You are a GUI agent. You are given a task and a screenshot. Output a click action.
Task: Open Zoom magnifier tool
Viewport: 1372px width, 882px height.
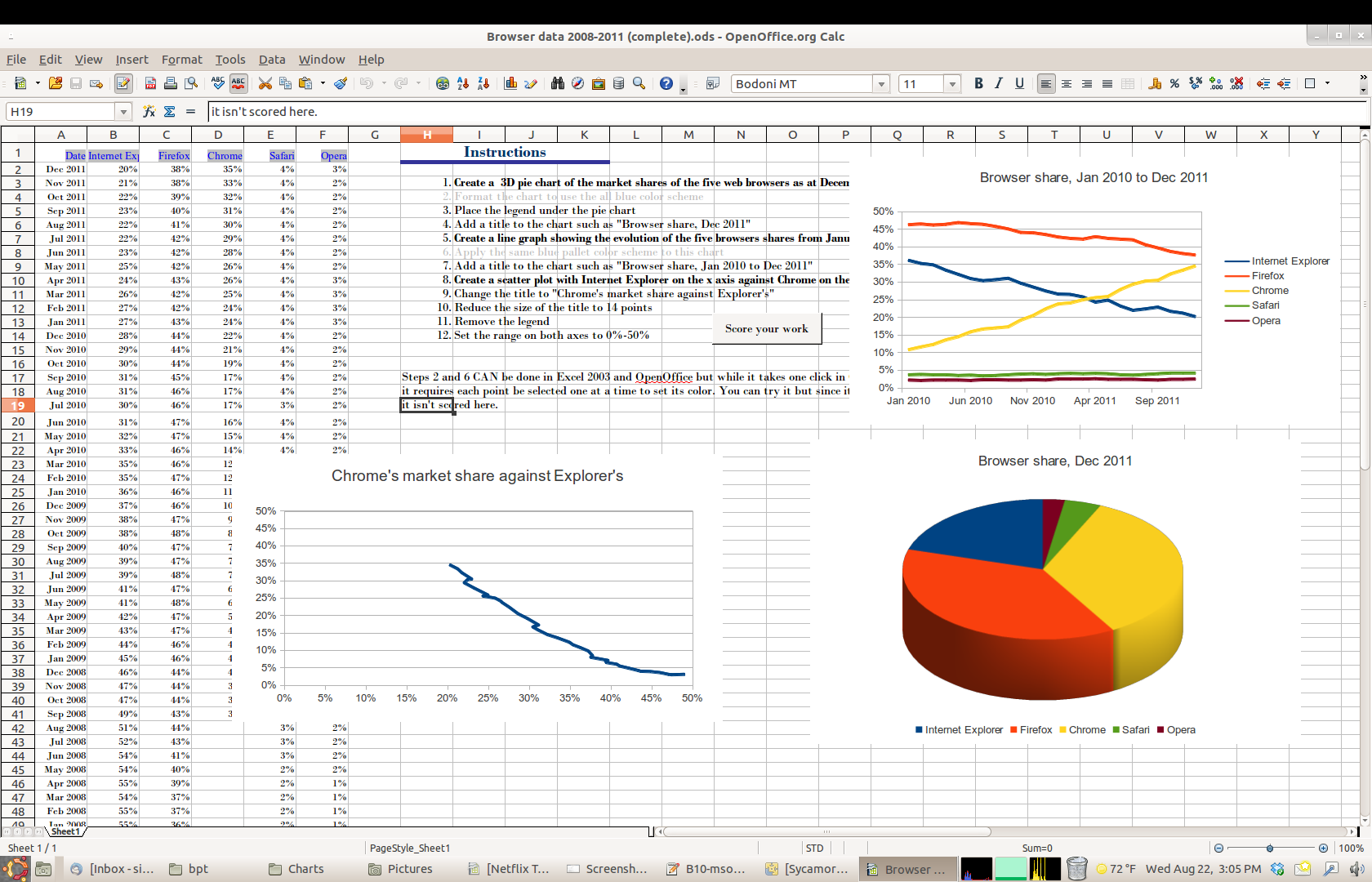click(x=639, y=83)
